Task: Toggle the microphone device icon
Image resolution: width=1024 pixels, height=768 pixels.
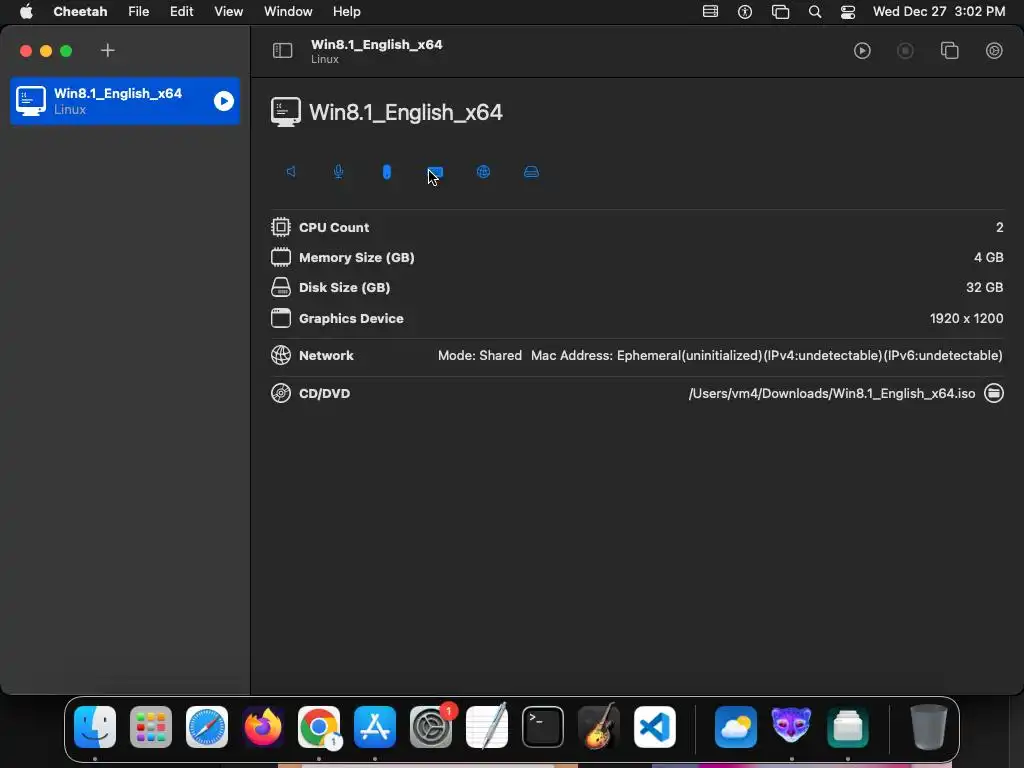Action: click(338, 172)
